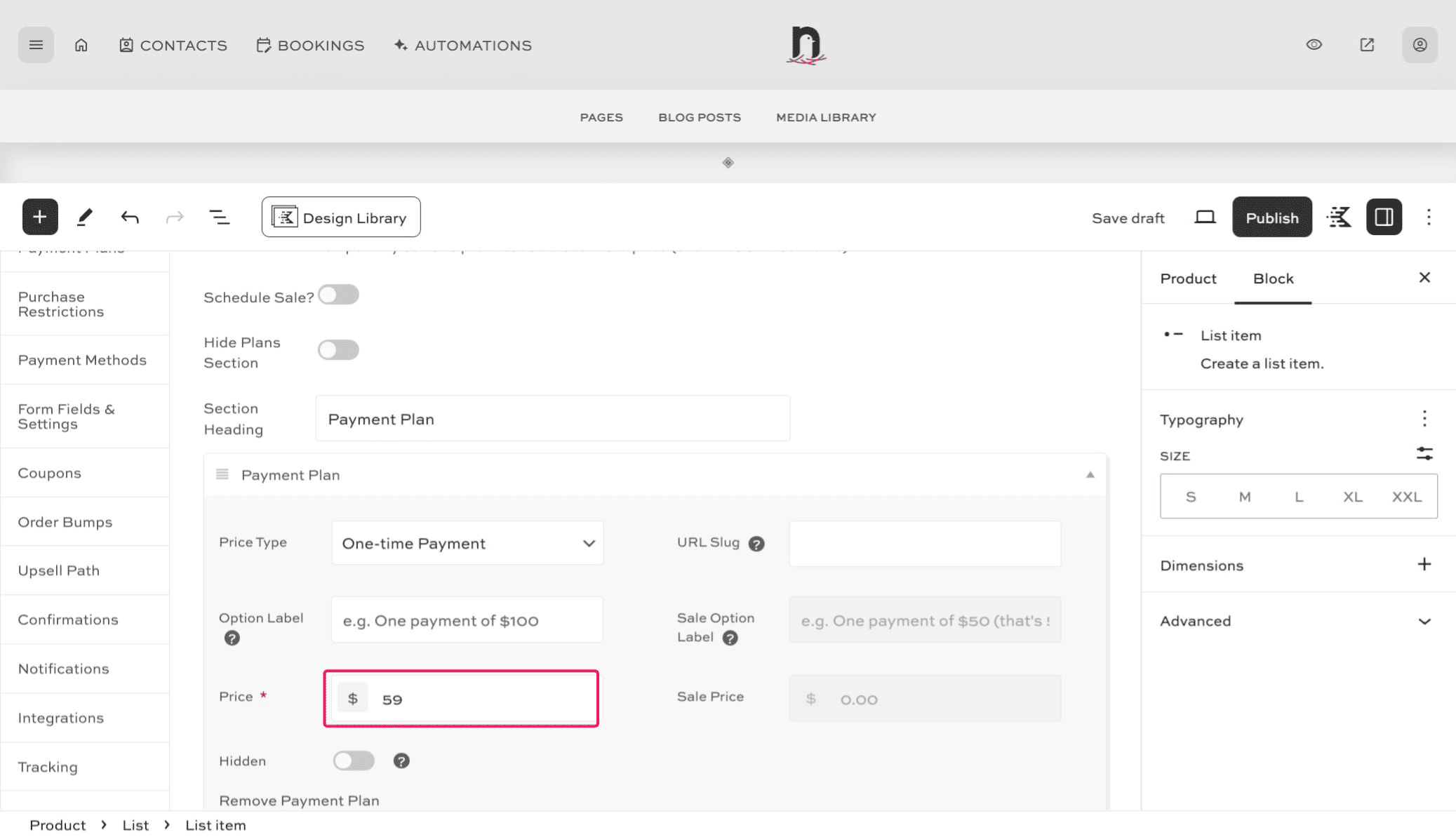The height and width of the screenshot is (837, 1456).
Task: Open the document overview list icon
Action: [x=220, y=217]
